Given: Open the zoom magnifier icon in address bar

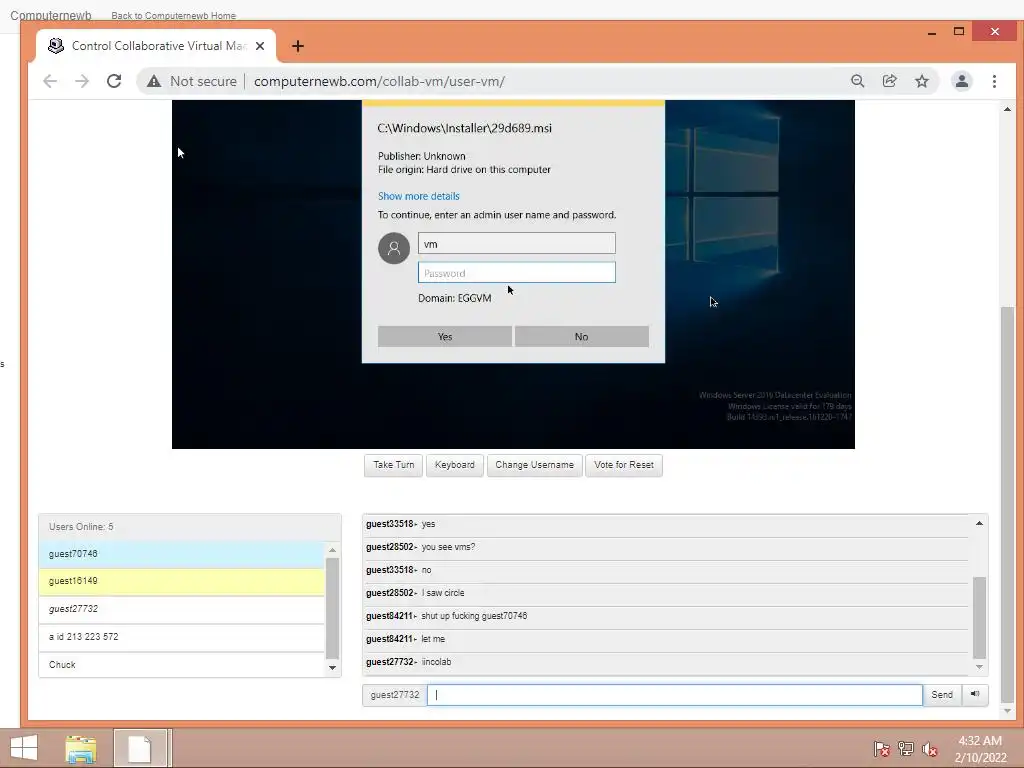Looking at the screenshot, I should click(x=857, y=81).
